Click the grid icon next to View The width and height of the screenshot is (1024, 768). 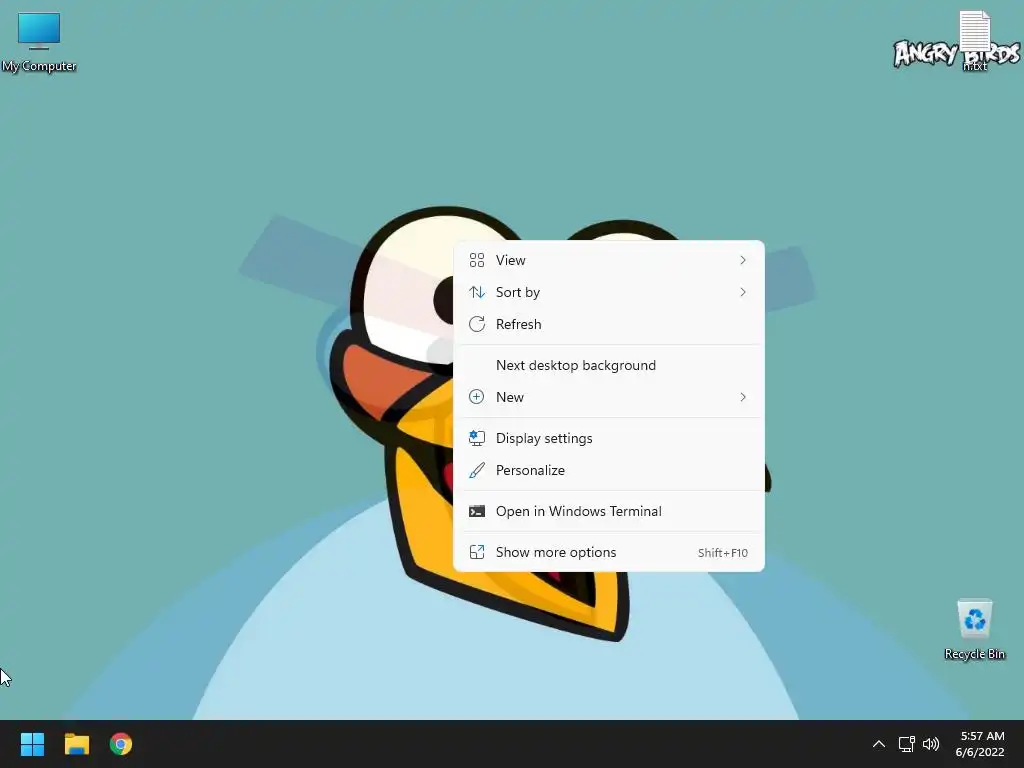[477, 260]
